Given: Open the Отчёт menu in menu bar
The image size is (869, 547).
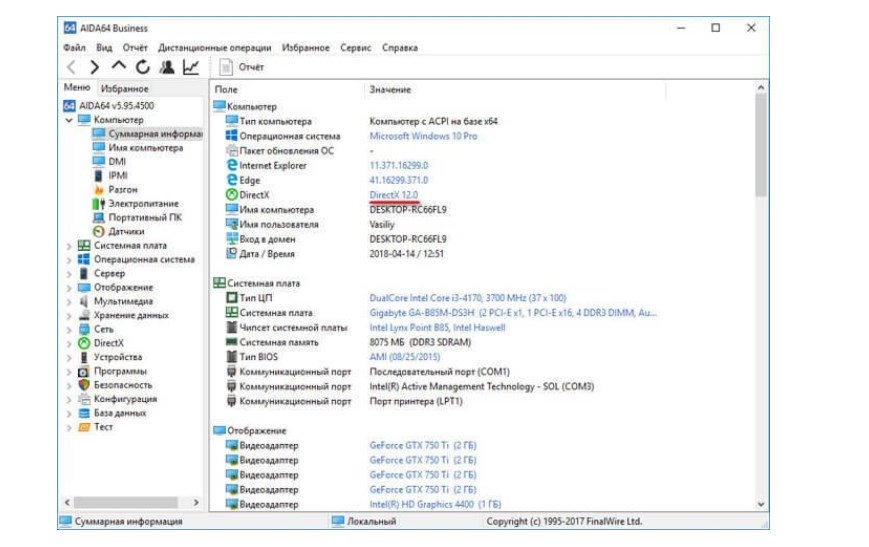Looking at the screenshot, I should 135,48.
